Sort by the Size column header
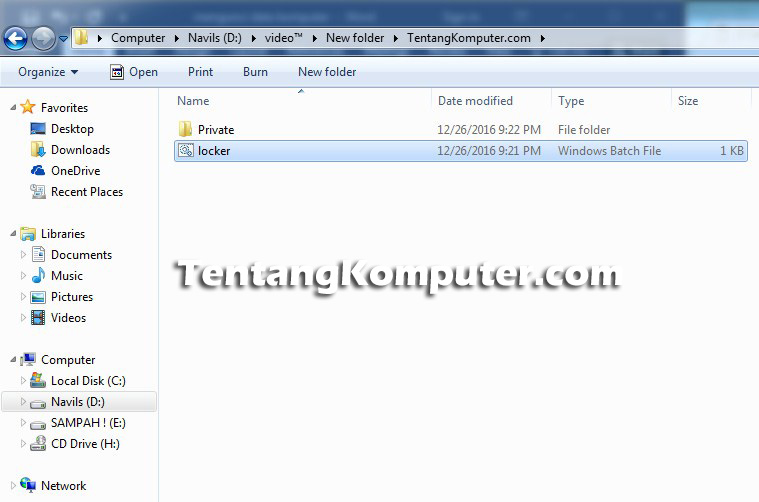The width and height of the screenshot is (759, 502). point(688,101)
